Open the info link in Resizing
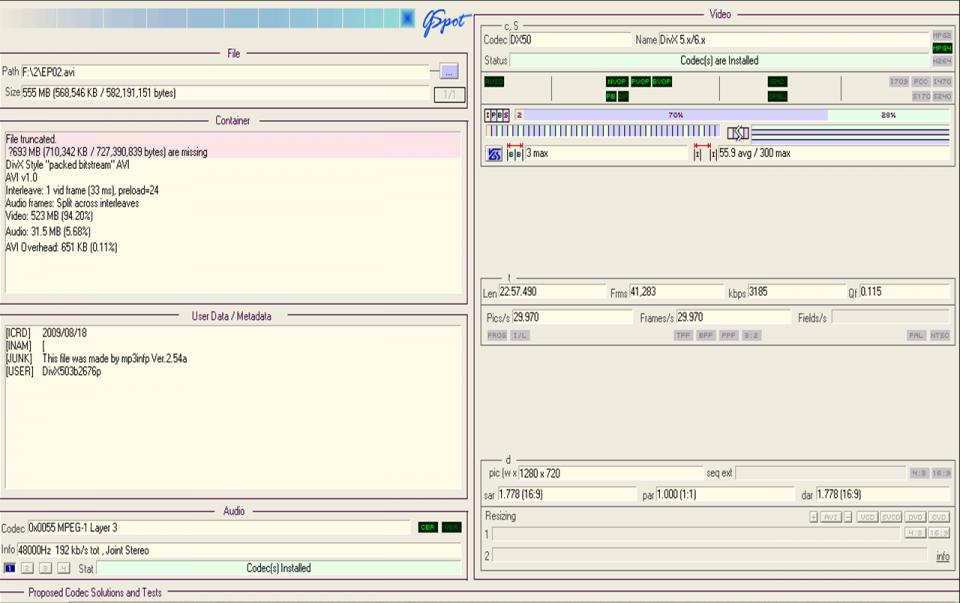 point(943,556)
